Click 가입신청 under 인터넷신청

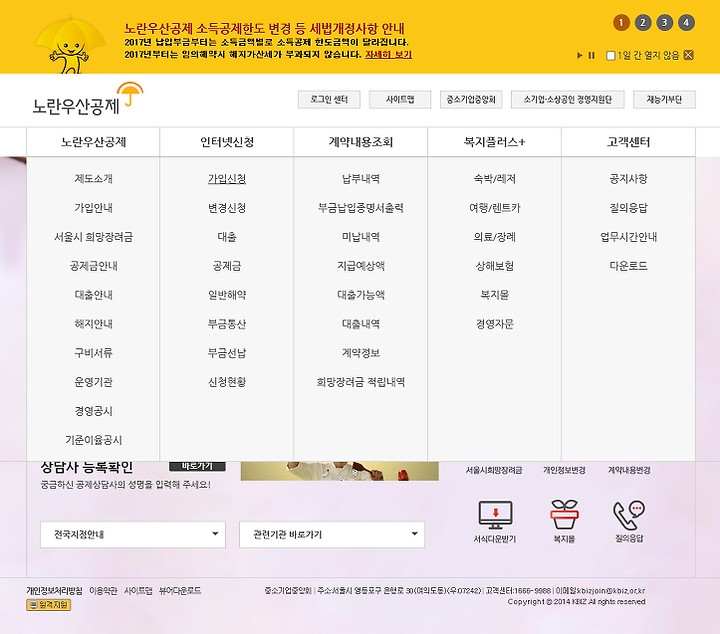click(227, 179)
